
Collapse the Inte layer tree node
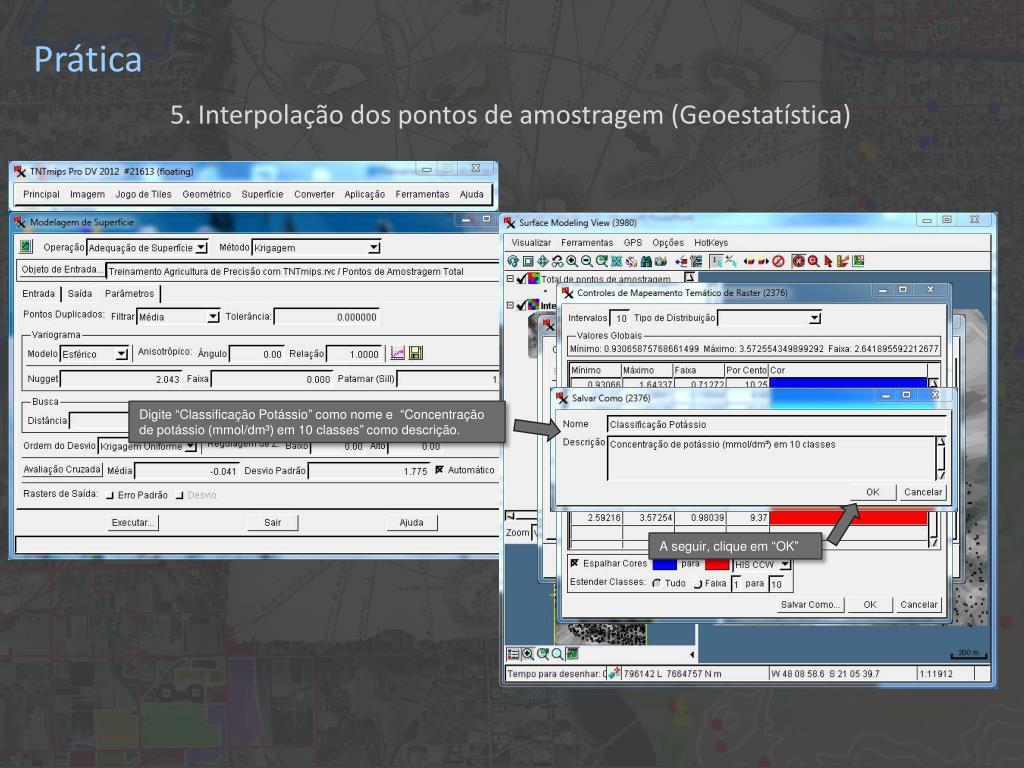click(x=511, y=305)
